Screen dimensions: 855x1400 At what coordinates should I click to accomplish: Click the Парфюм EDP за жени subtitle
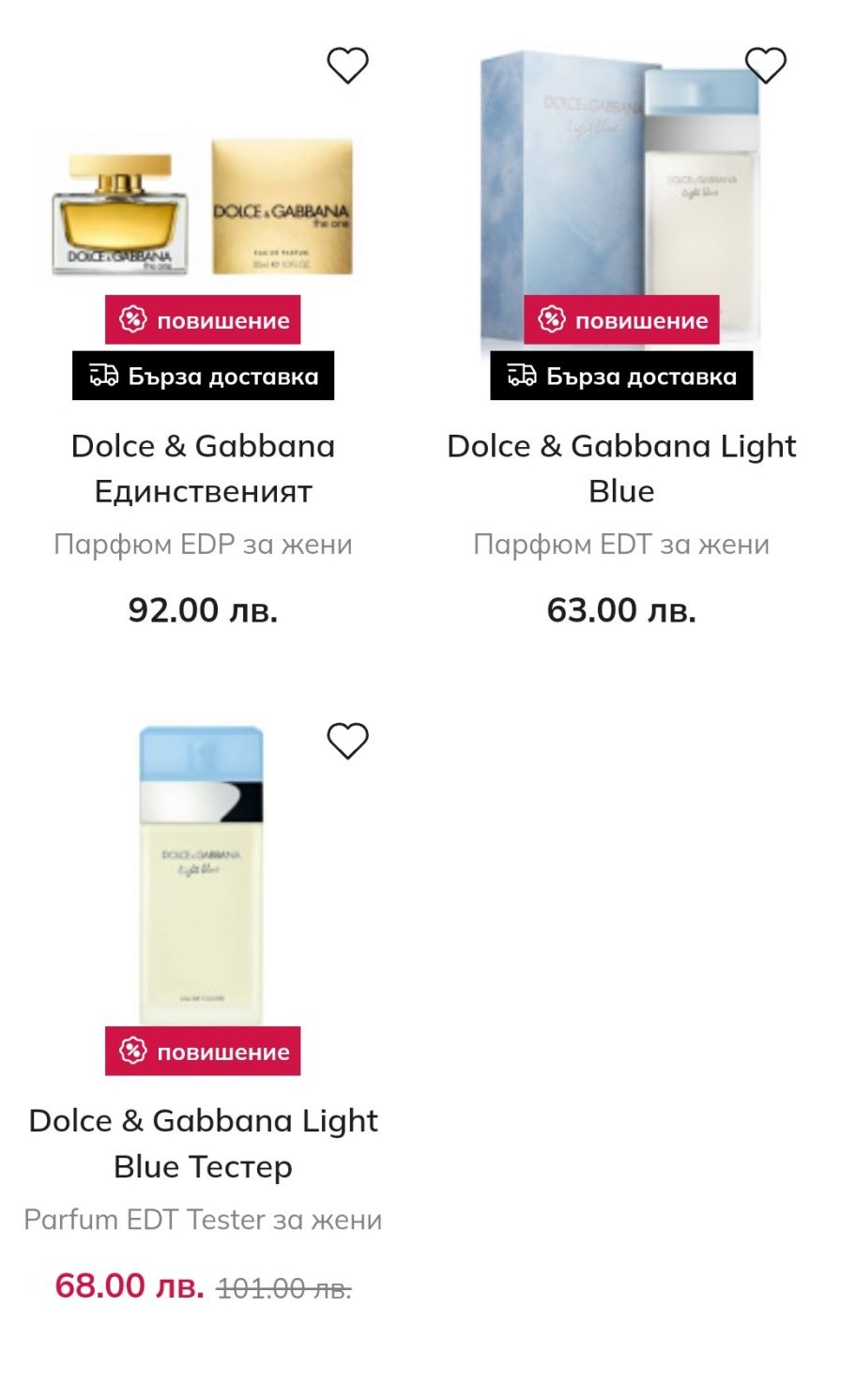[203, 545]
